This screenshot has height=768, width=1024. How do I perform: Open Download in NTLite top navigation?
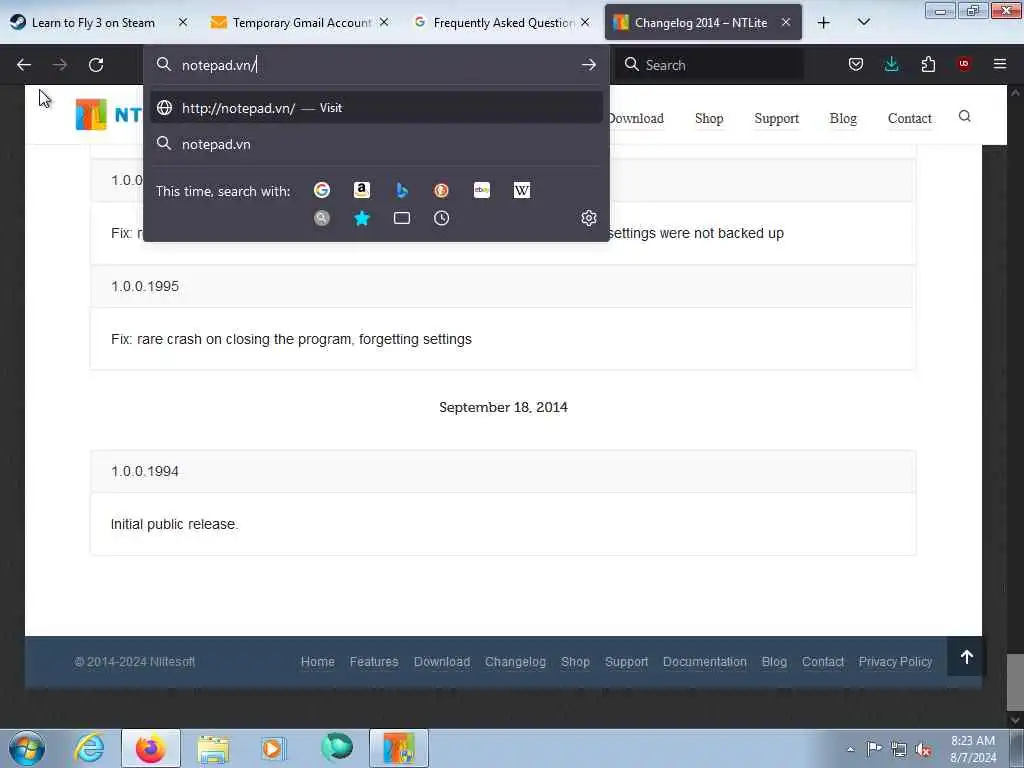(637, 118)
